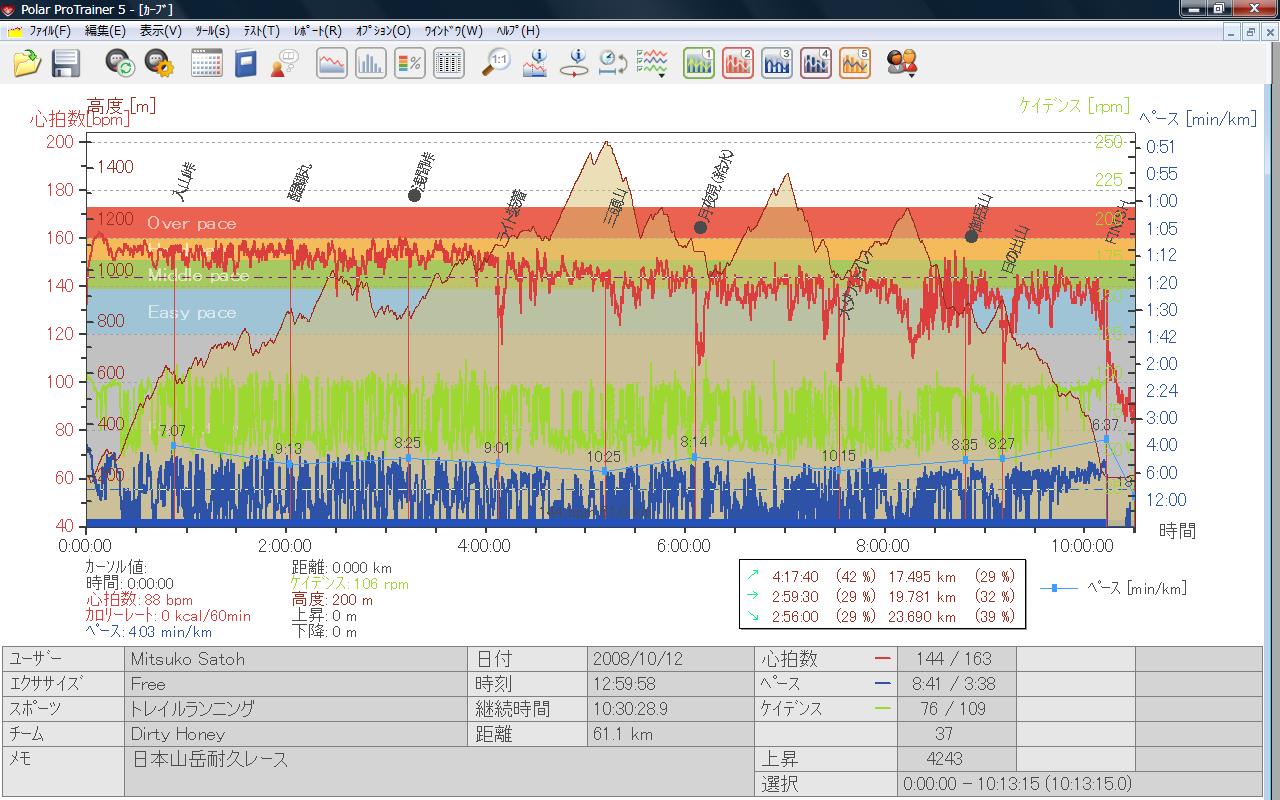This screenshot has width=1280, height=800.
Task: Click the selection range 0:00:00 – 10:13:15
Action: [x=1078, y=784]
